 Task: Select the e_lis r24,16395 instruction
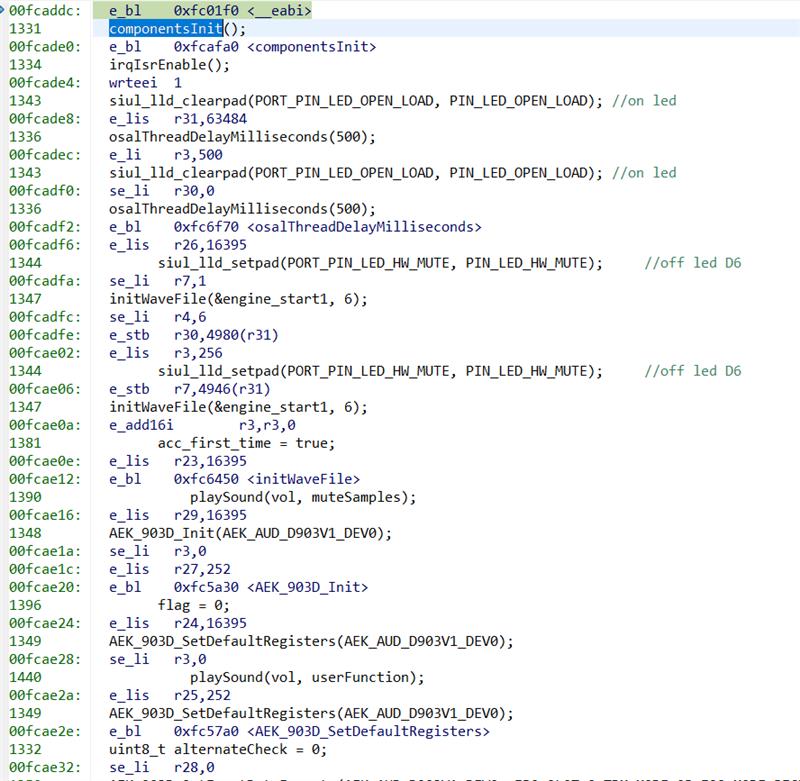(178, 623)
